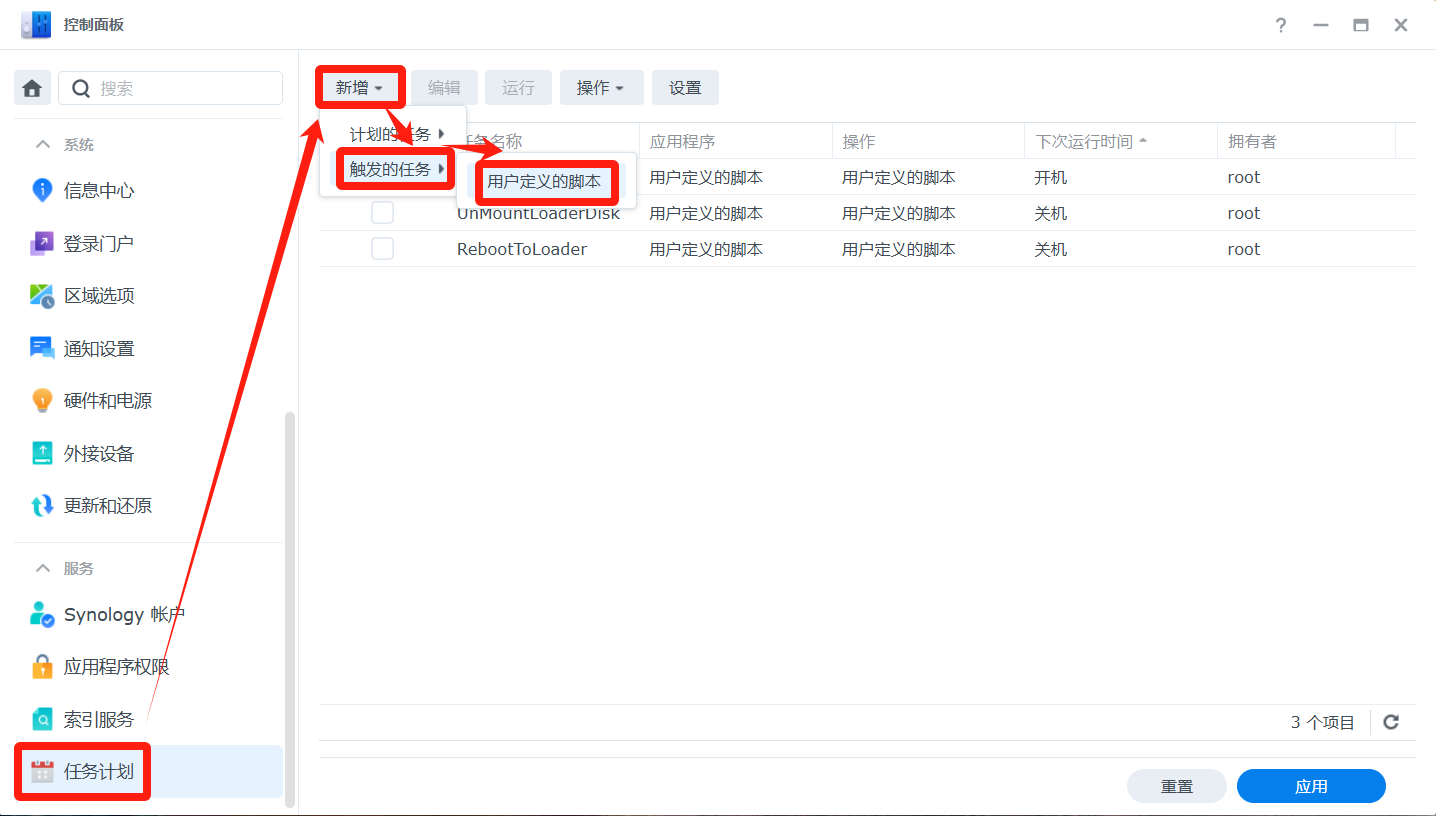Open 硬件和电源 hardware and power icon
Screen dimensions: 1436x816
pyautogui.click(x=42, y=401)
